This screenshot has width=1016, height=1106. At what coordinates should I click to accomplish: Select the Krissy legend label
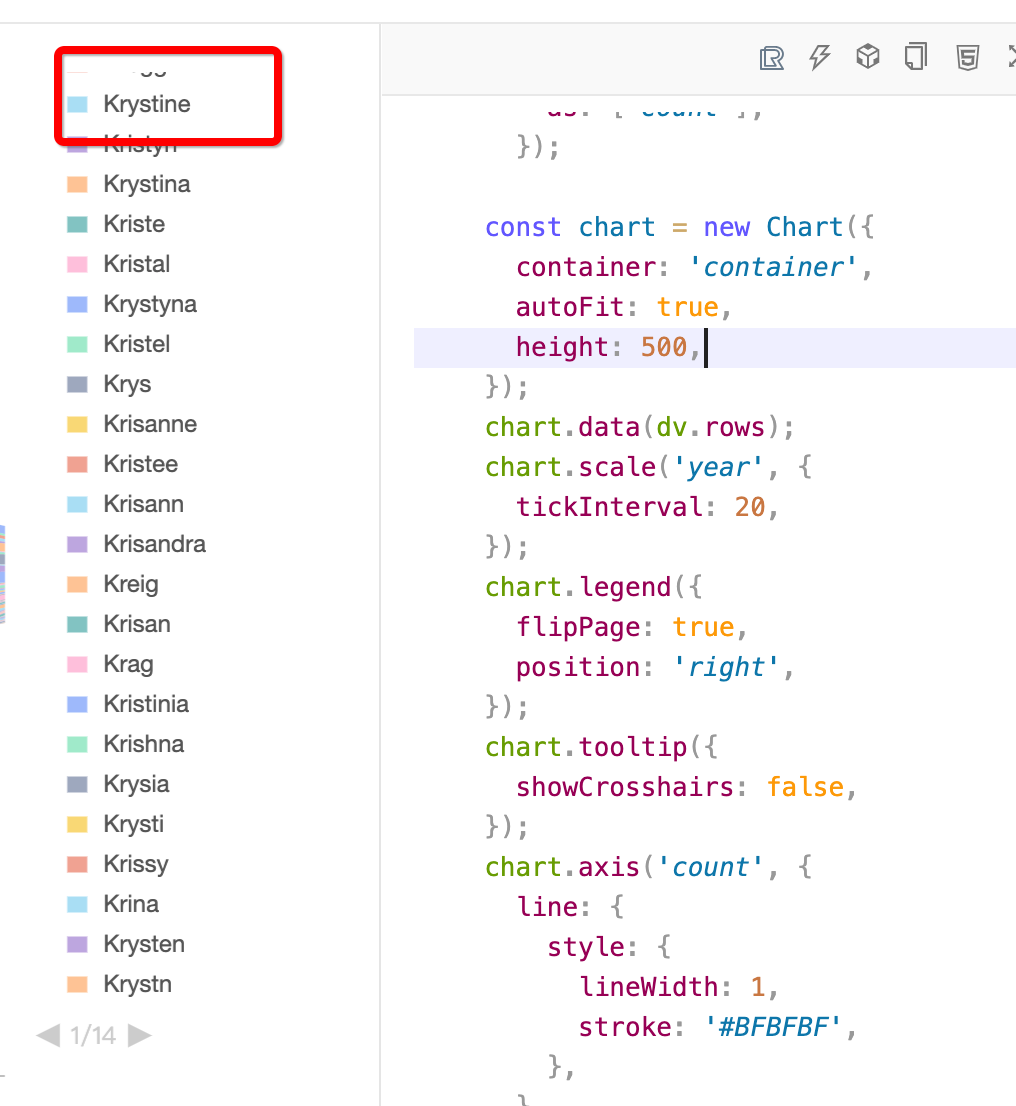[136, 865]
